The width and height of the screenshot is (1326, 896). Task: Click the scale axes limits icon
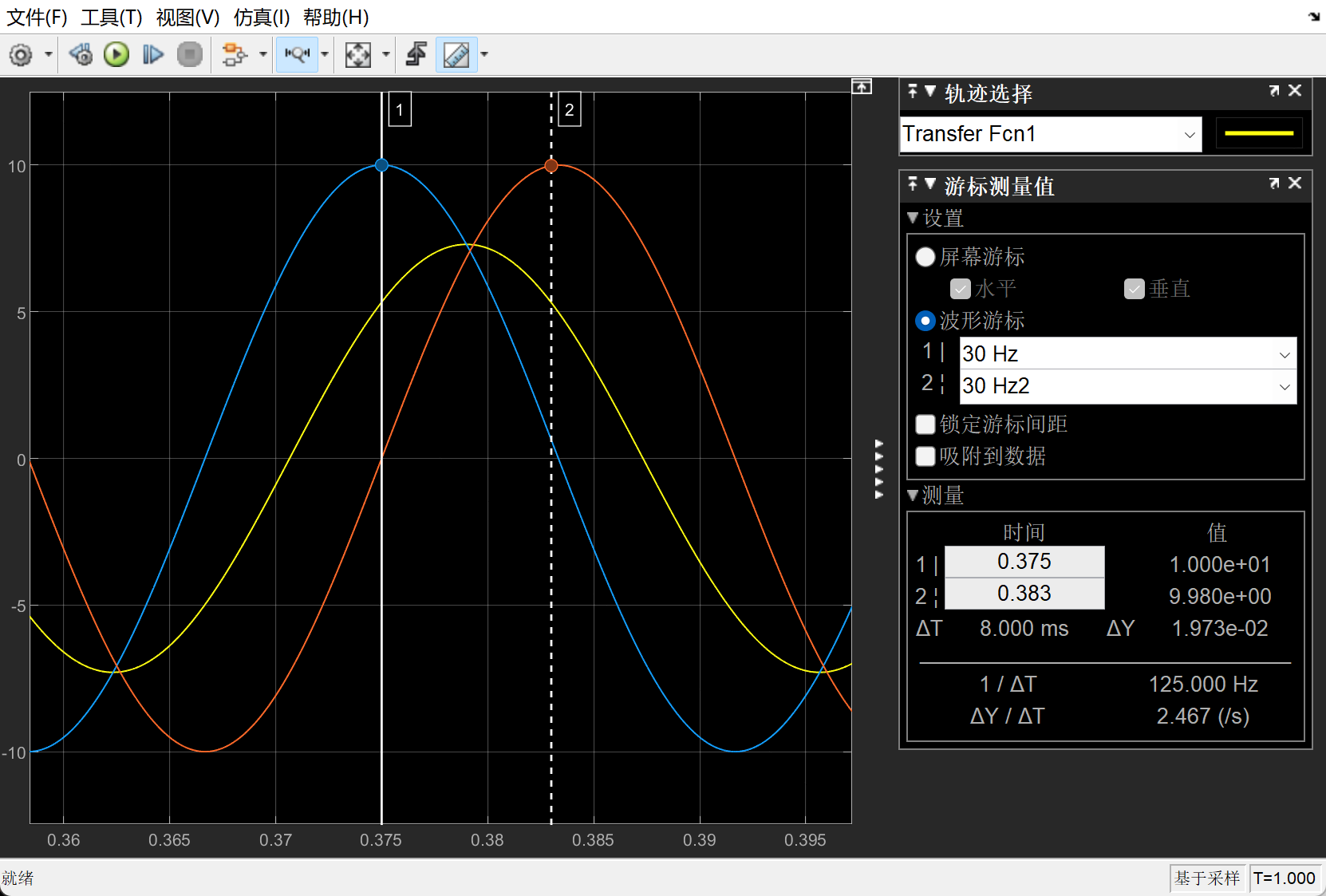[357, 55]
